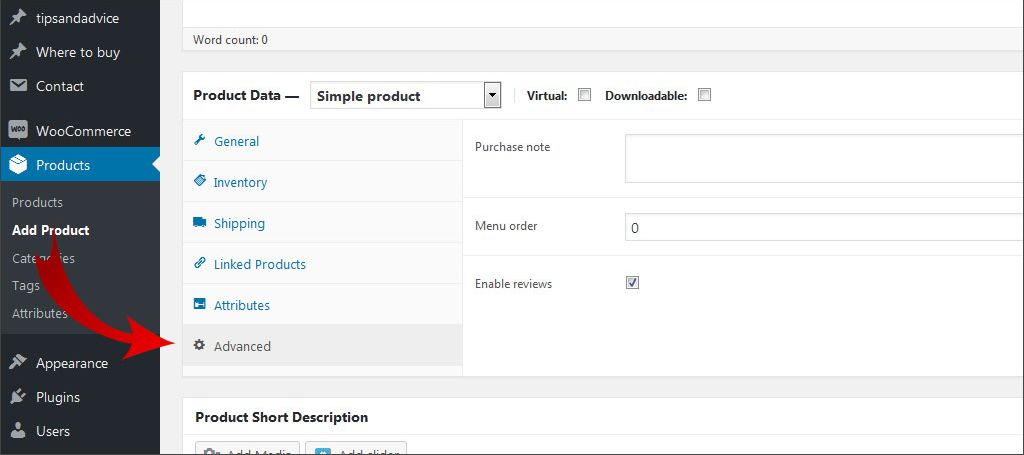The image size is (1024, 455).
Task: Click the Plugins plug icon
Action: coord(17,397)
